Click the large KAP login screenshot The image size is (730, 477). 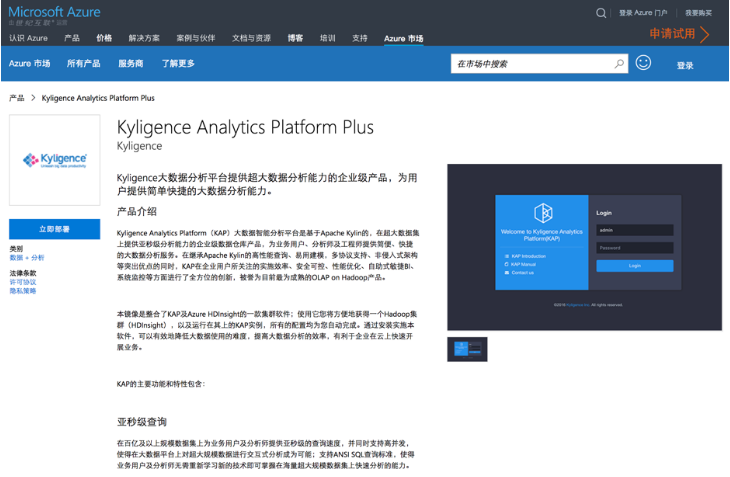pos(584,247)
